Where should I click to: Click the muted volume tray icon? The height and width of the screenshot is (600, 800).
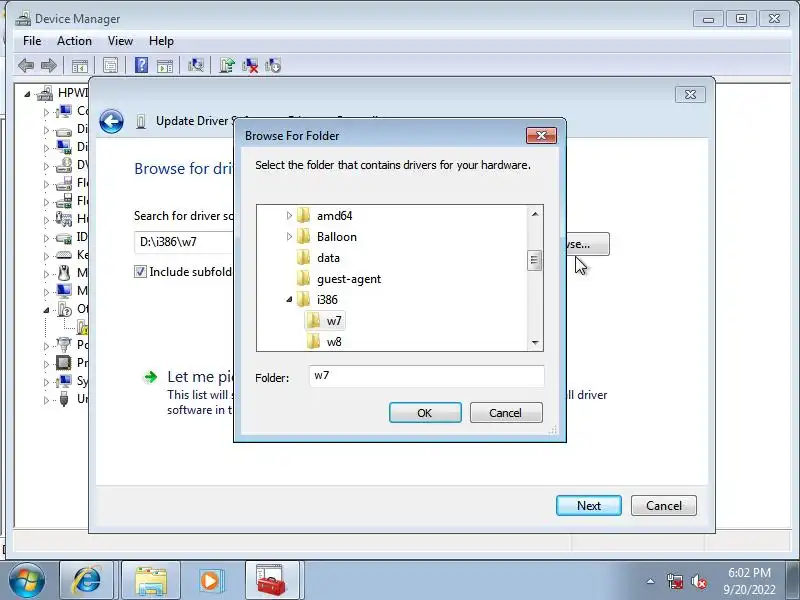pos(698,581)
